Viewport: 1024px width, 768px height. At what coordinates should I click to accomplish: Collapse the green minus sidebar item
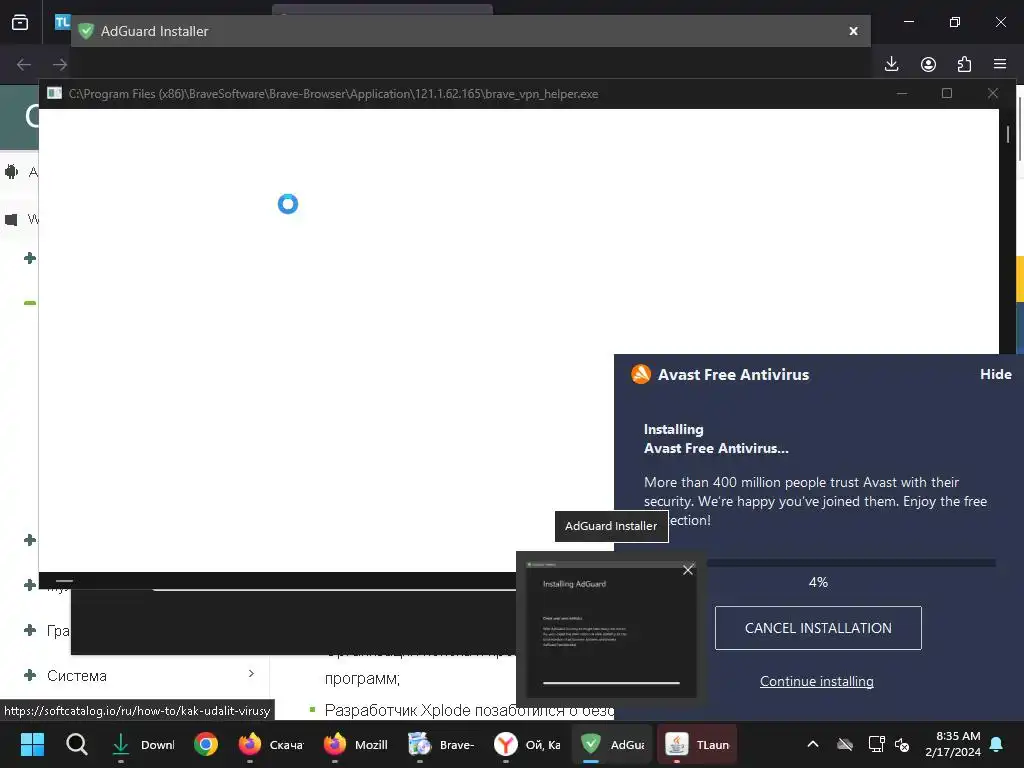[x=29, y=303]
